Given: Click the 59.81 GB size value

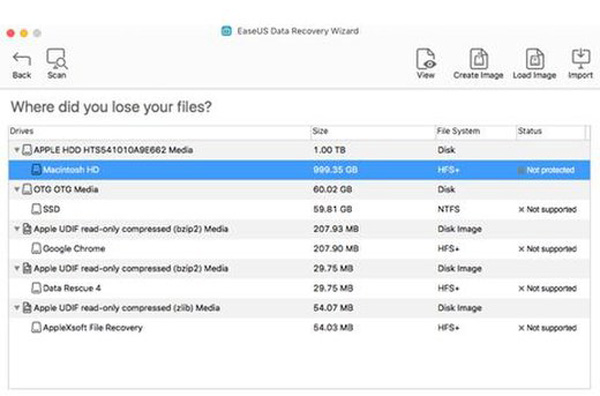Looking at the screenshot, I should [x=333, y=209].
